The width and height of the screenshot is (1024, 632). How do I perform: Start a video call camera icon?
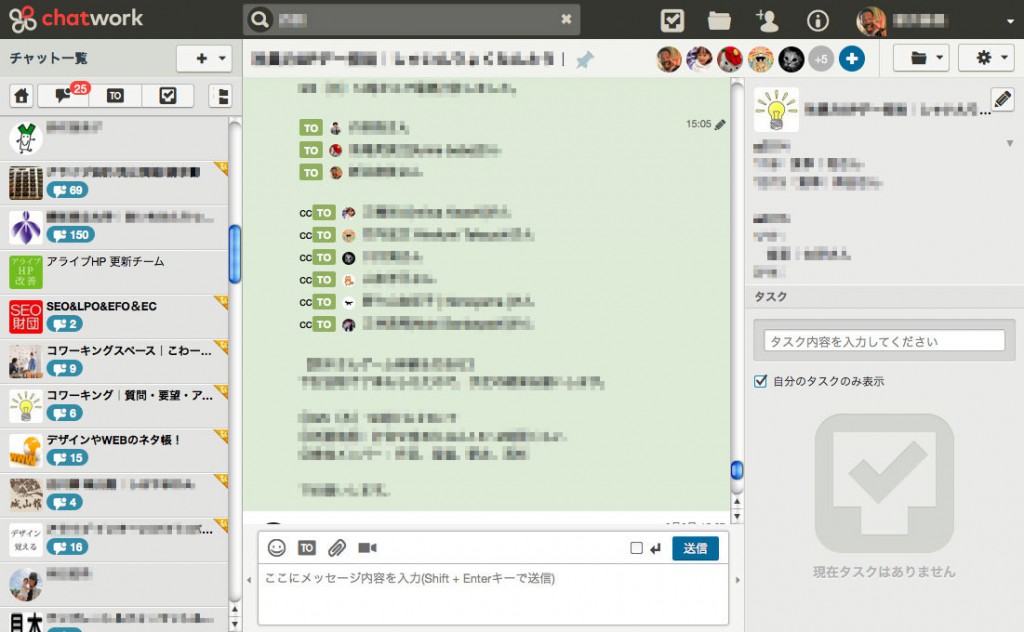pos(367,548)
